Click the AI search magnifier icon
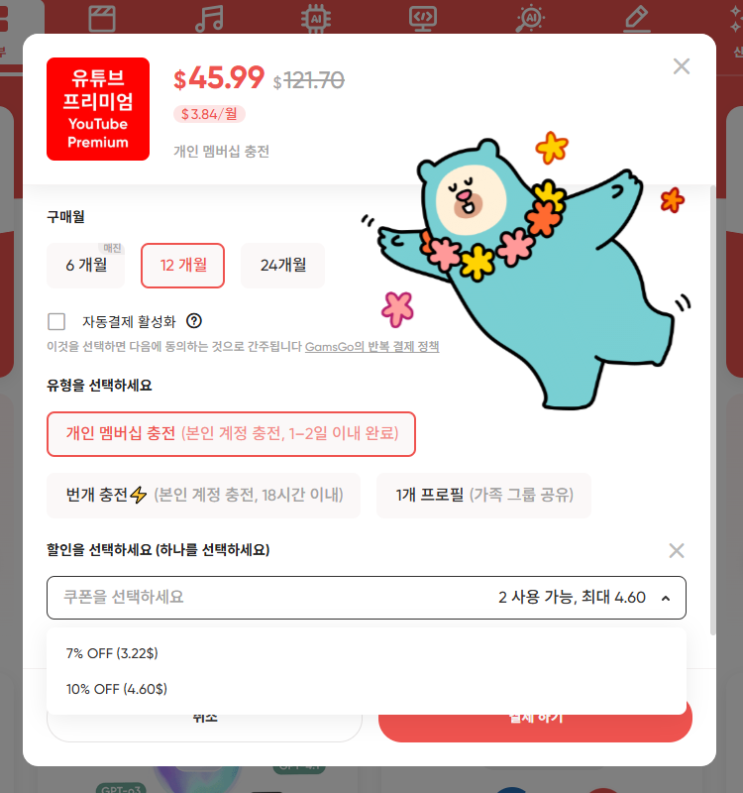This screenshot has height=793, width=743. point(530,19)
